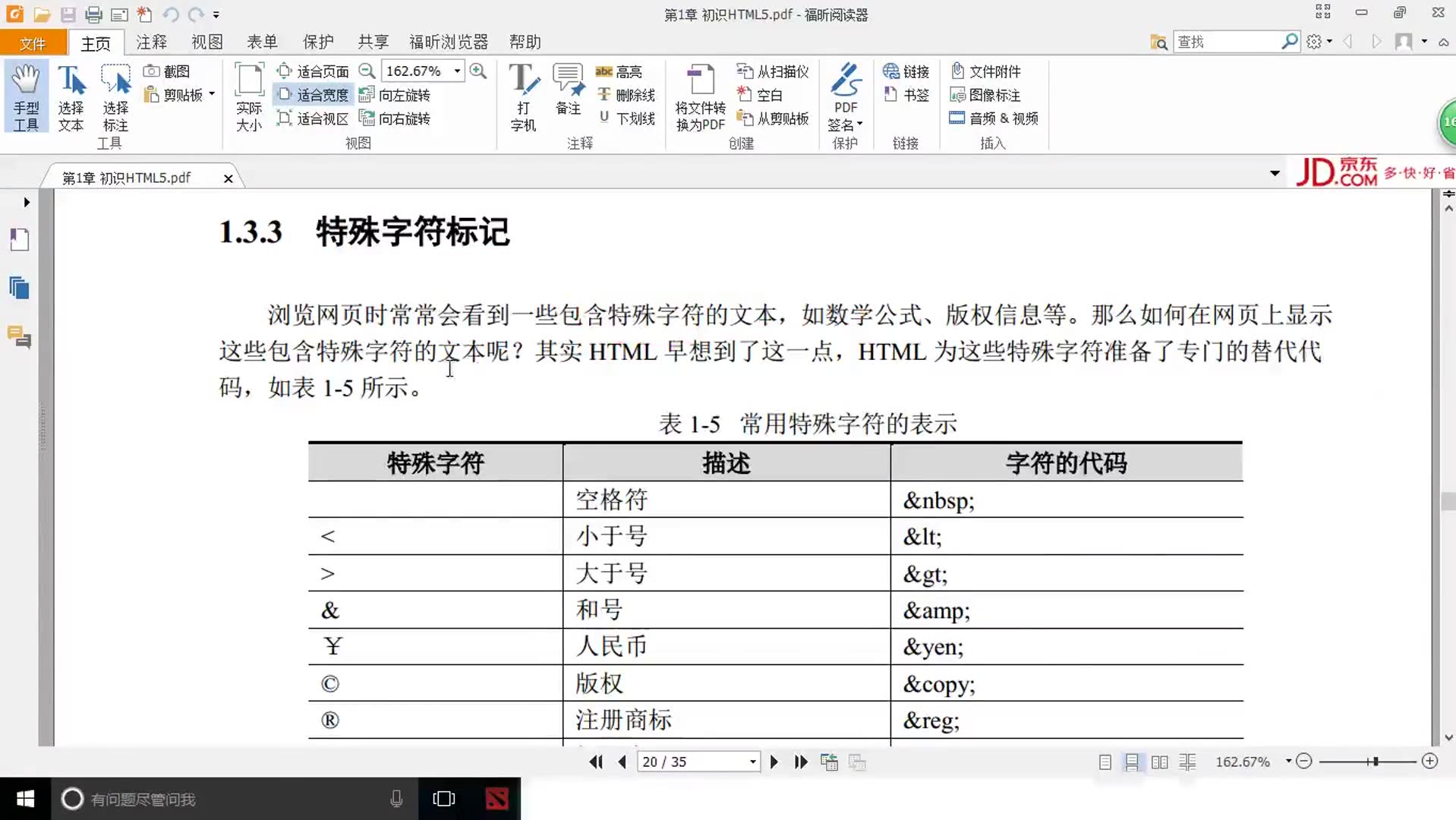Add a Note (备注) comment
Screen dimensions: 1456x820
(568, 90)
